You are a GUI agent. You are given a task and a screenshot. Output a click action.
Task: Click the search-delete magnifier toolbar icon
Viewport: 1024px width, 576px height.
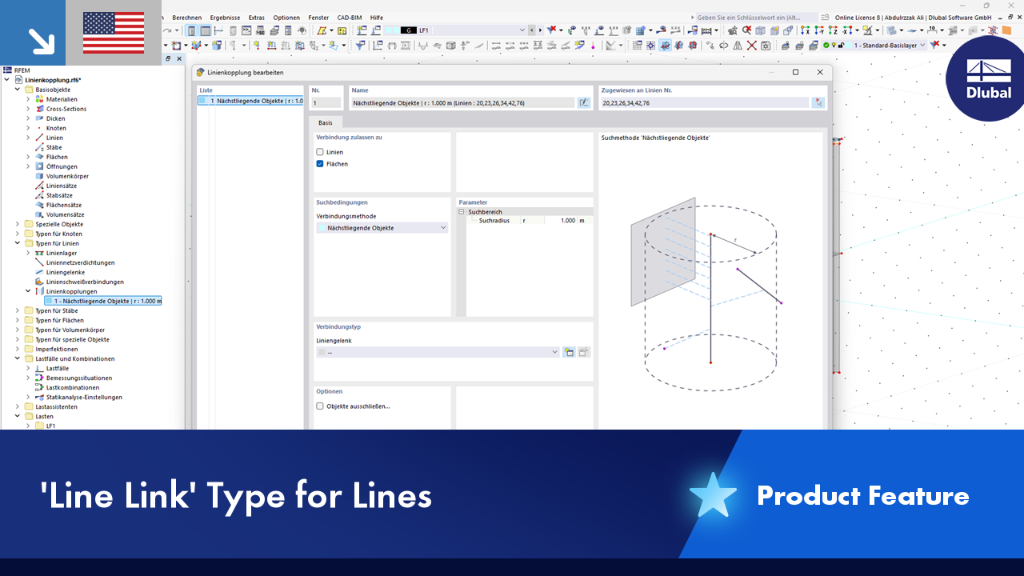(x=746, y=31)
